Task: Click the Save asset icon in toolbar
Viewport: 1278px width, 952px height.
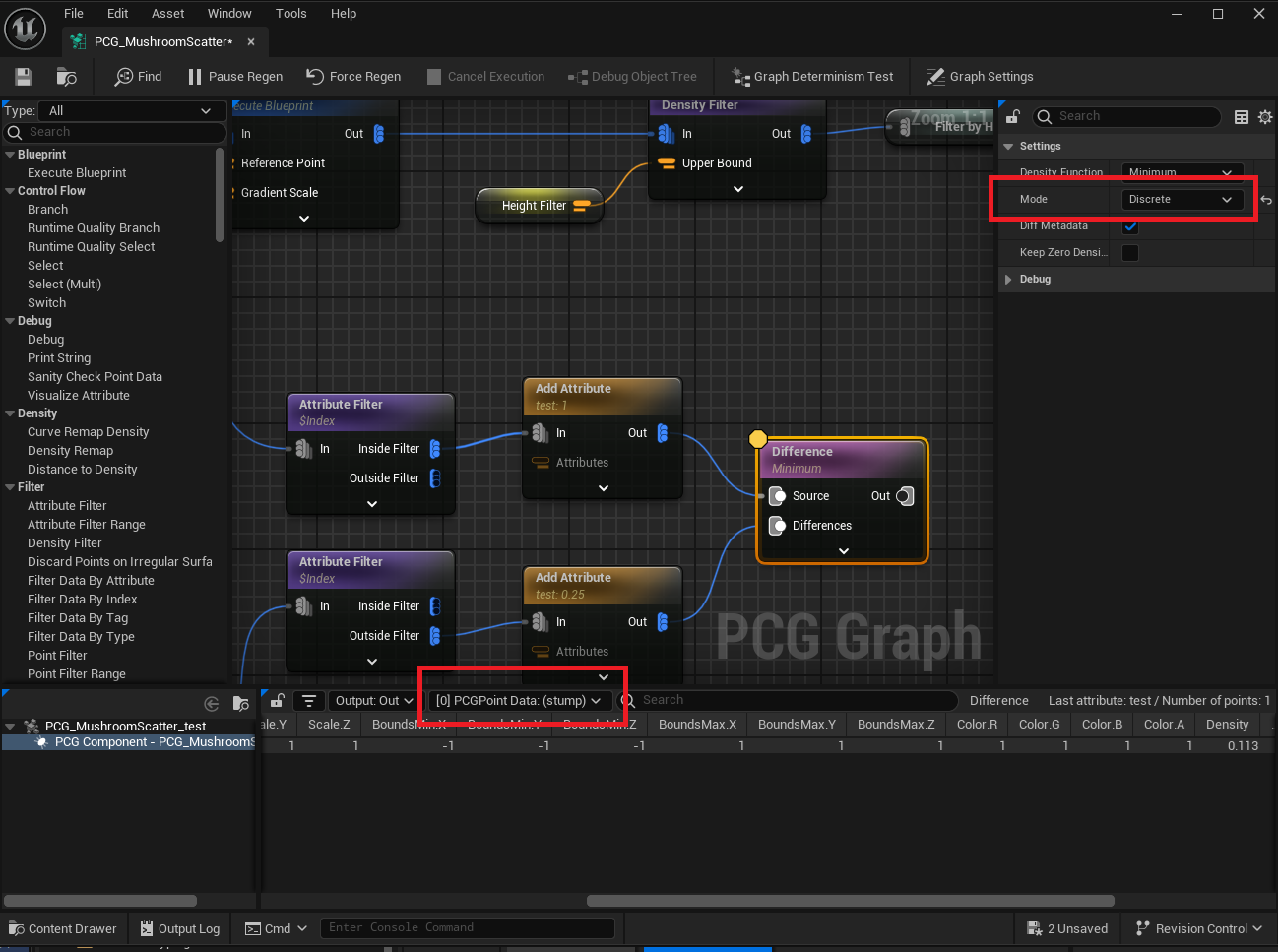Action: point(24,77)
